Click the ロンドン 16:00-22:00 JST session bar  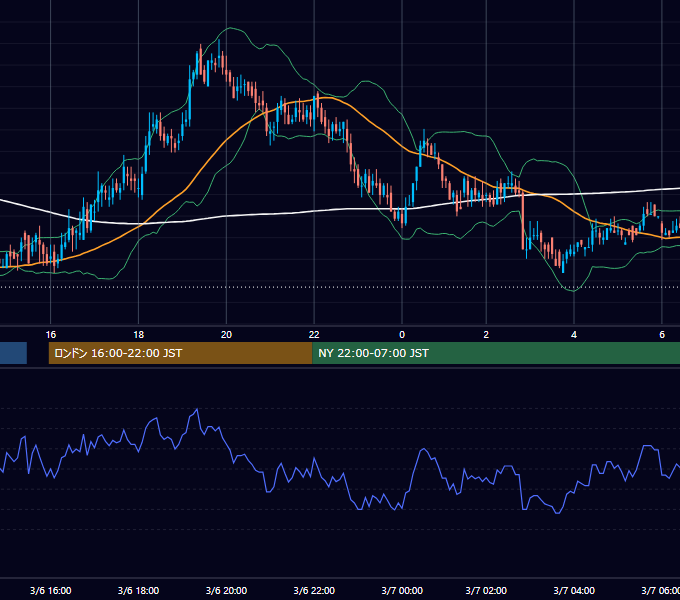180,353
